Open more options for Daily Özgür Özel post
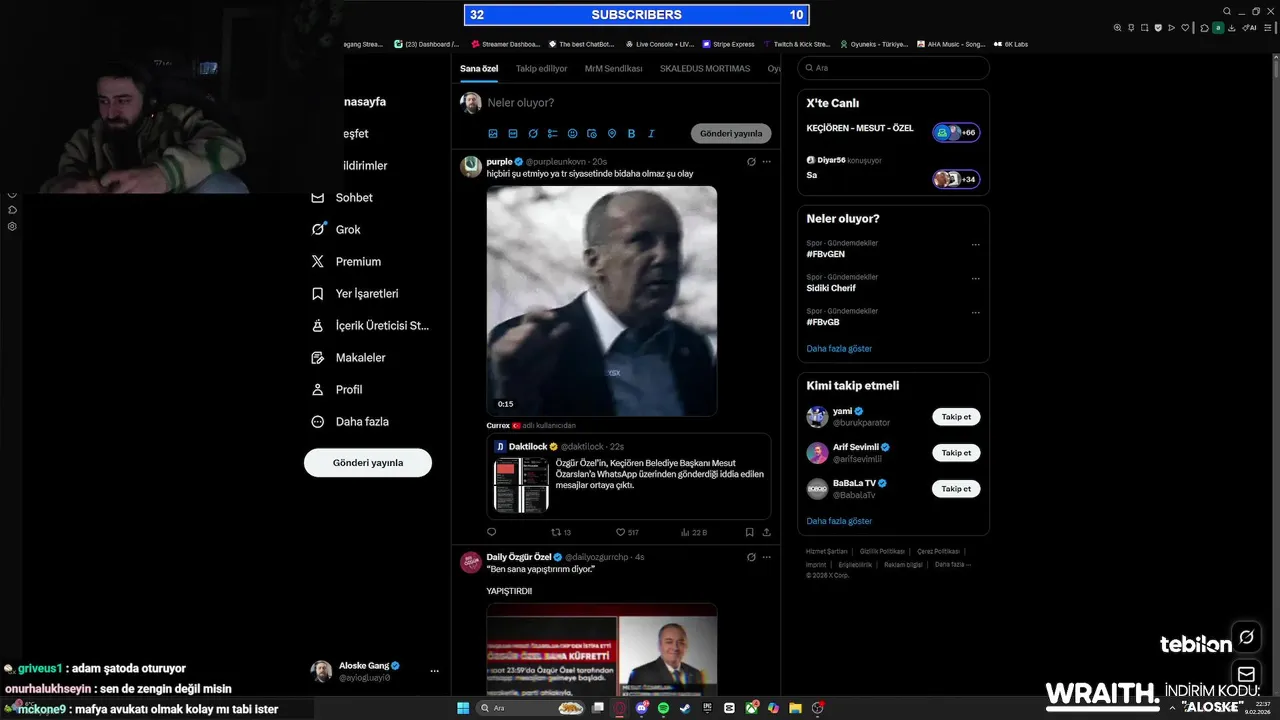 [767, 557]
